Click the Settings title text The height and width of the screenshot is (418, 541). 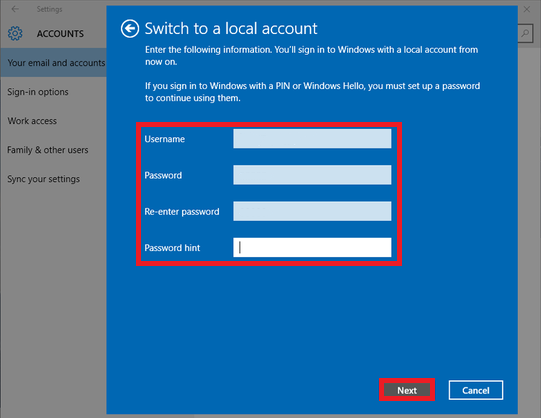coord(49,9)
